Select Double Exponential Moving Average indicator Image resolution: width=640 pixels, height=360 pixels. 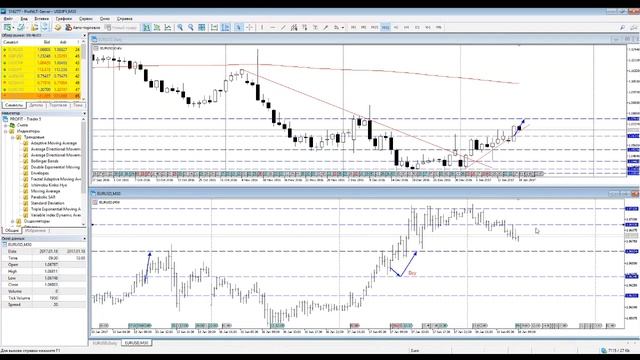tap(55, 167)
